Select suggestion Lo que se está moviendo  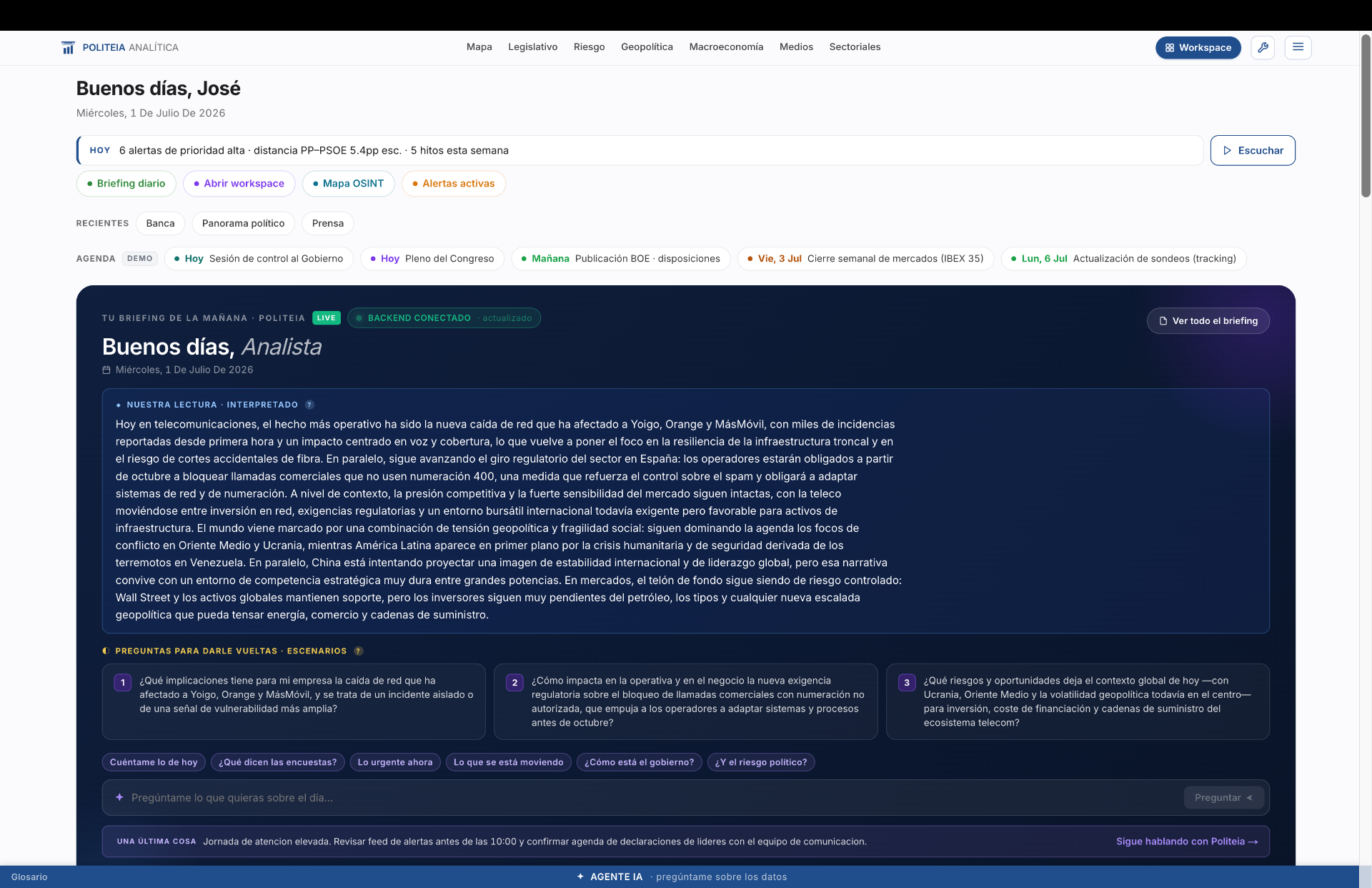[508, 762]
